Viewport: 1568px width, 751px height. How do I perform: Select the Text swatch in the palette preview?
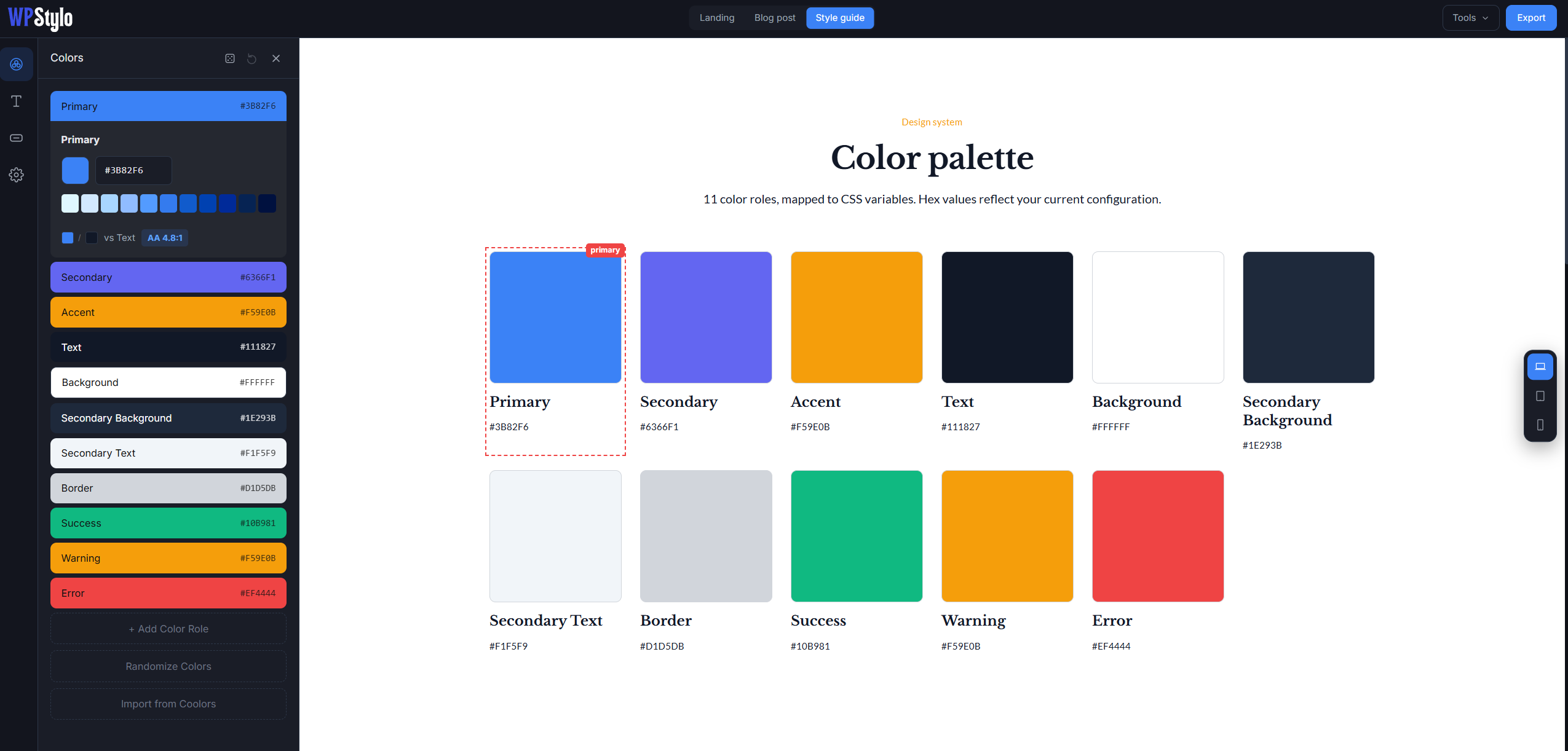coord(1007,317)
